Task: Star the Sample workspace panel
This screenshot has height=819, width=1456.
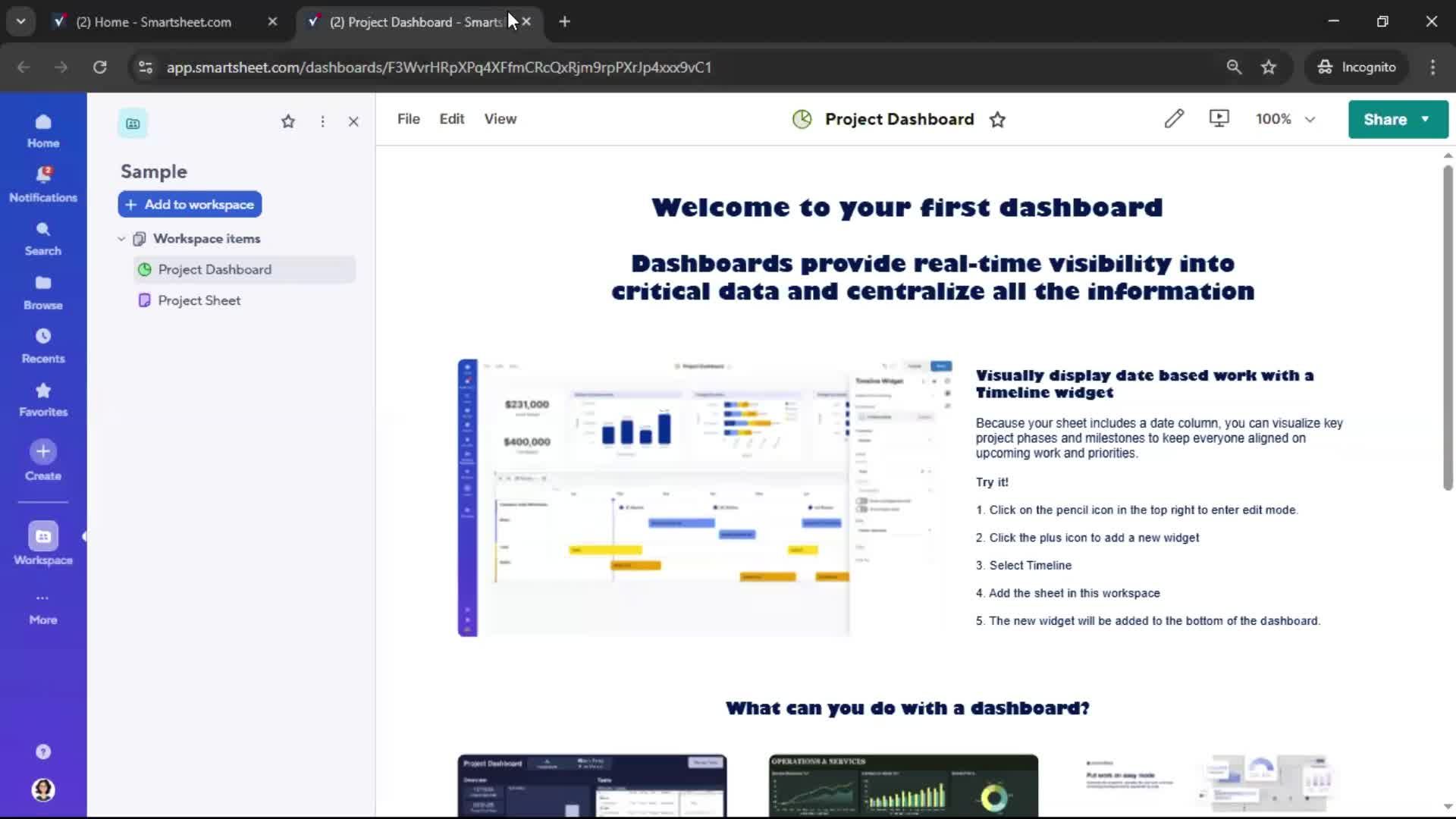Action: point(287,121)
